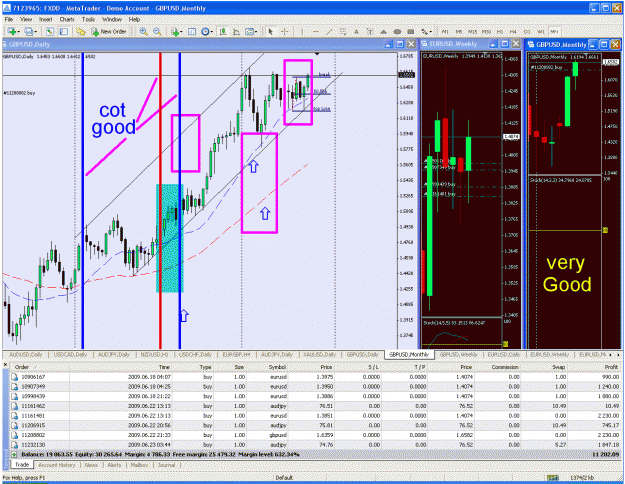Open the chart templates icon
Screen dimensions: 625x484
click(x=250, y=31)
